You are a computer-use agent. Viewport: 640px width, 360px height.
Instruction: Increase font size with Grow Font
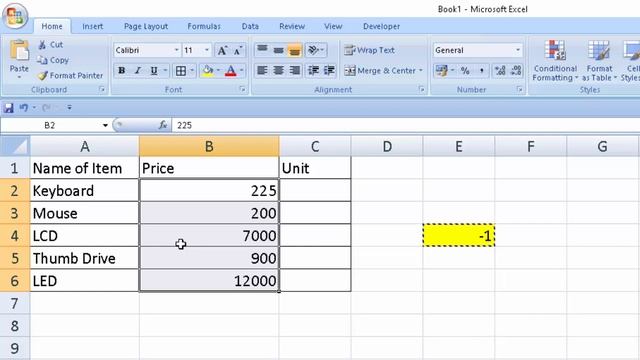point(222,51)
